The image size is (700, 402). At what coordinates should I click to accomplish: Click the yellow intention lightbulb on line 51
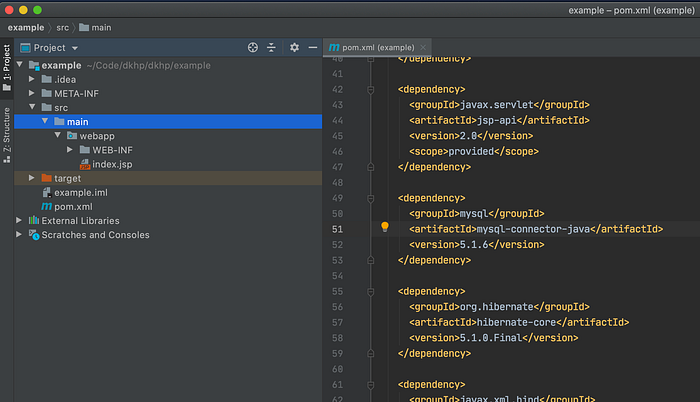(x=385, y=227)
